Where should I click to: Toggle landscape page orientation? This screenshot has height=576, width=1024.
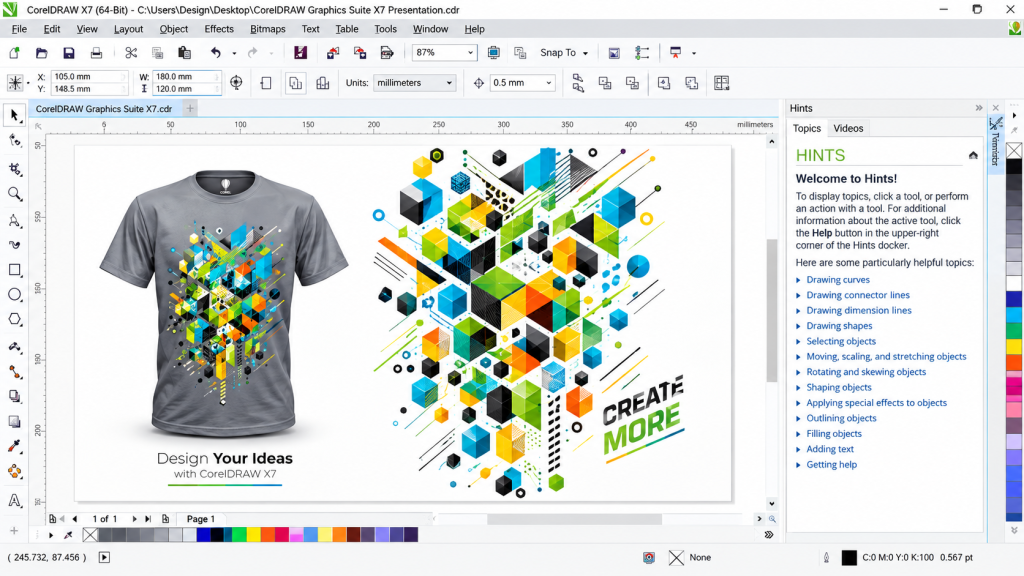[x=296, y=83]
